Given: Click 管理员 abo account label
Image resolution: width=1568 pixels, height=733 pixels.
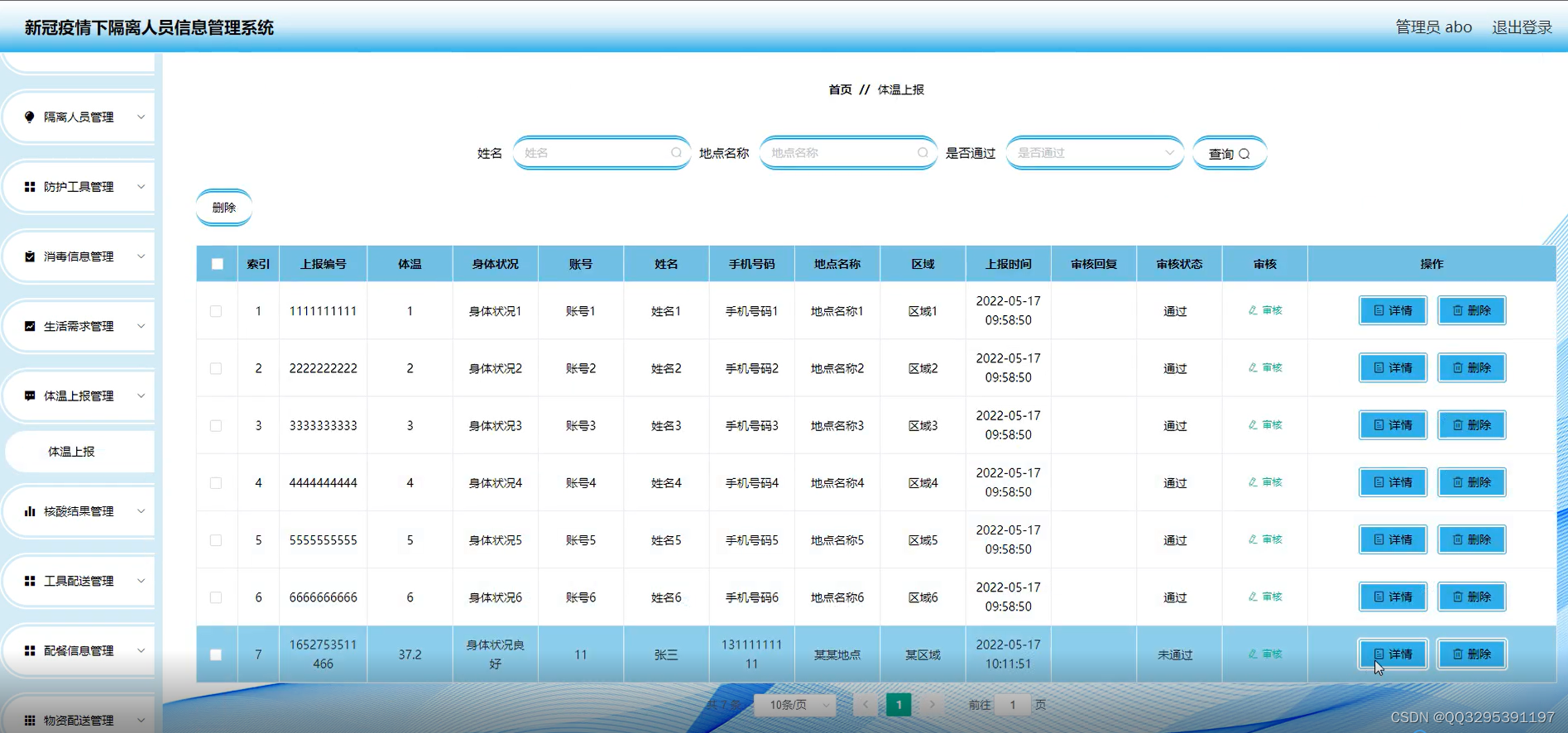Looking at the screenshot, I should 1433,27.
